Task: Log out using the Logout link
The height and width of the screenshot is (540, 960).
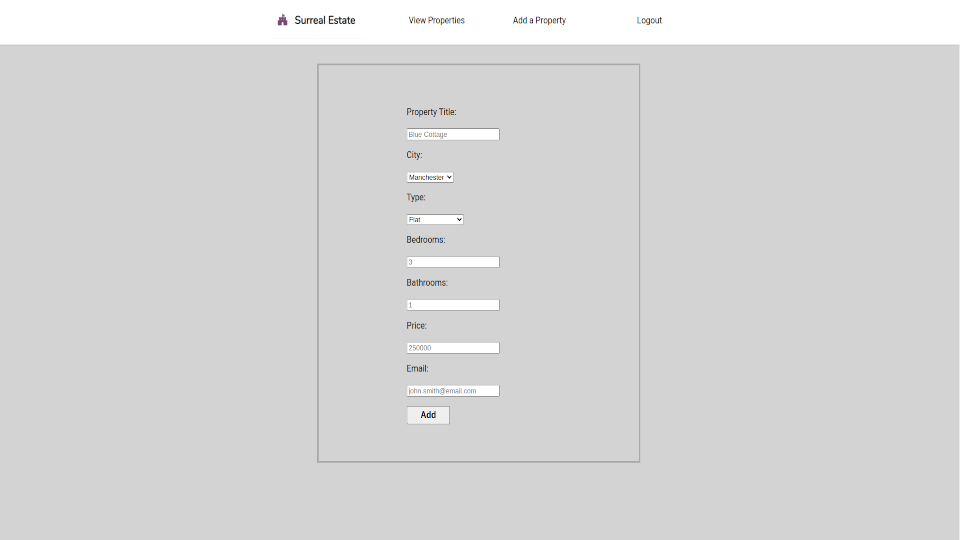Action: pos(649,20)
